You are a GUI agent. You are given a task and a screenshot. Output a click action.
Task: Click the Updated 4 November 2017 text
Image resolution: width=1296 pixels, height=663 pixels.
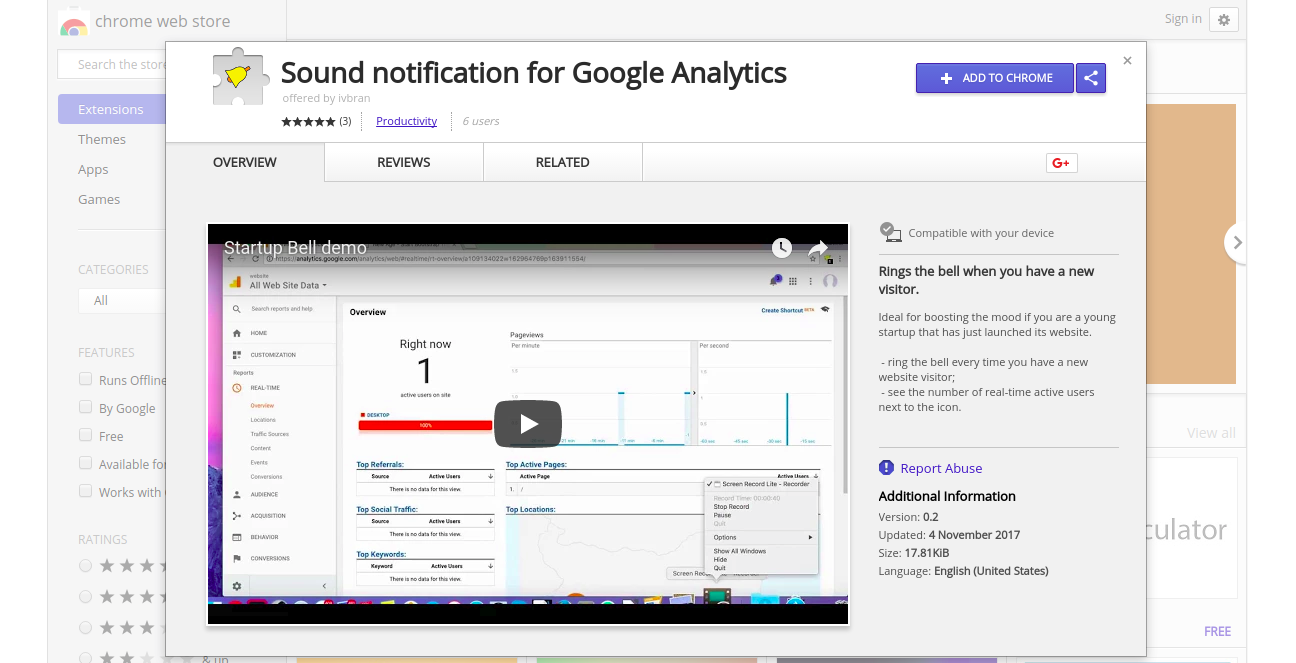tap(950, 535)
